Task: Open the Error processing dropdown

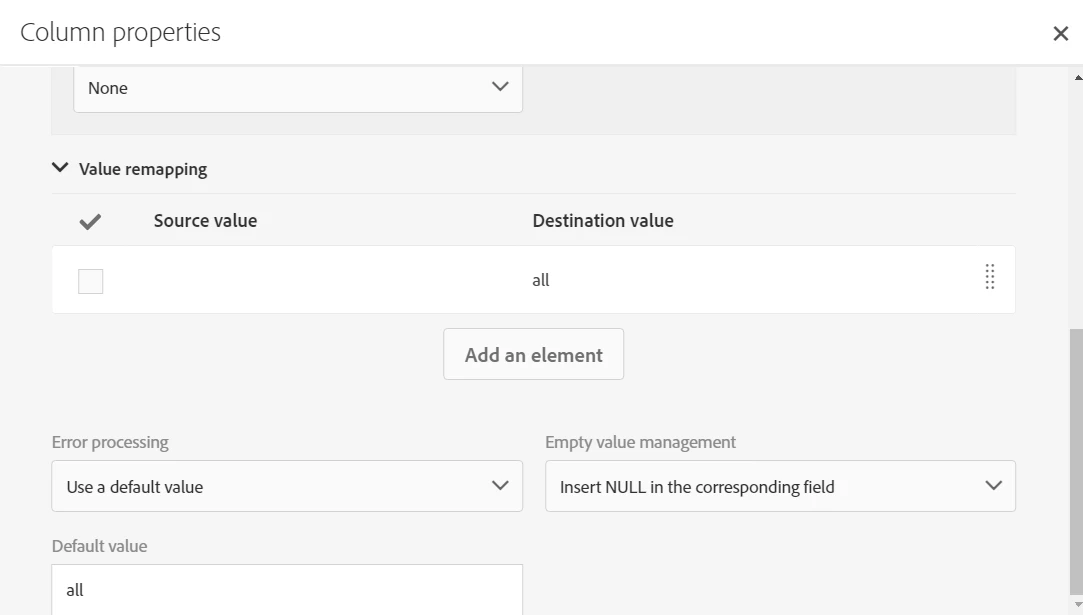Action: coord(287,487)
